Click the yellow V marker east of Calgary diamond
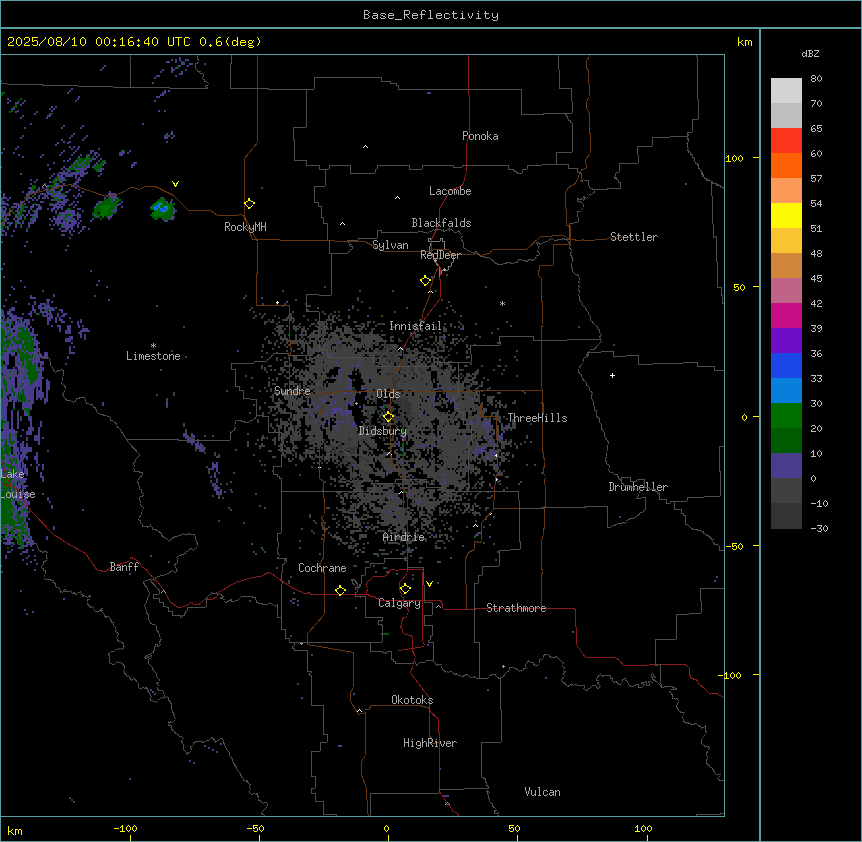 click(x=429, y=584)
